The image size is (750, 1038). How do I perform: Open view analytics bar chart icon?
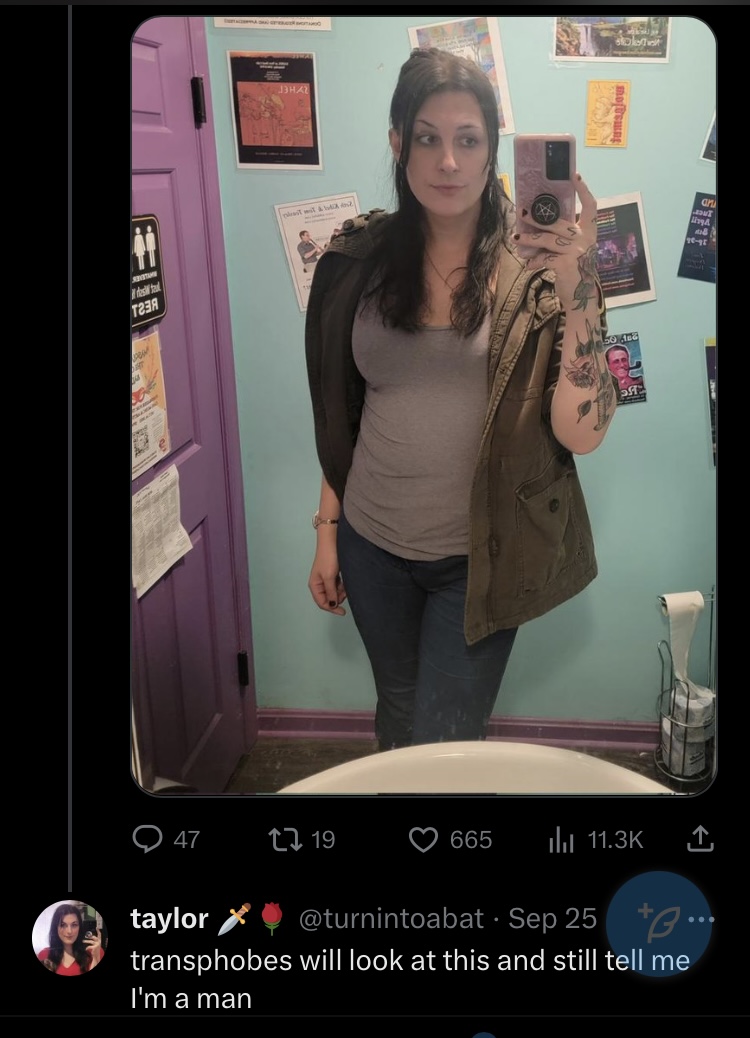[561, 839]
